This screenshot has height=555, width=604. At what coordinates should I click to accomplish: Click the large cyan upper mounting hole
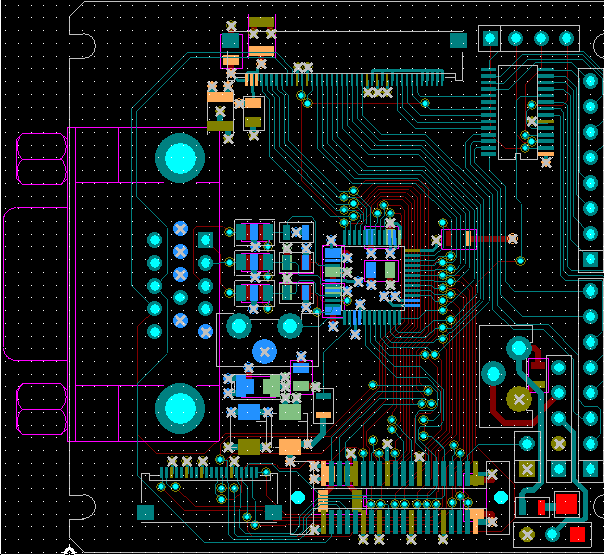point(180,158)
